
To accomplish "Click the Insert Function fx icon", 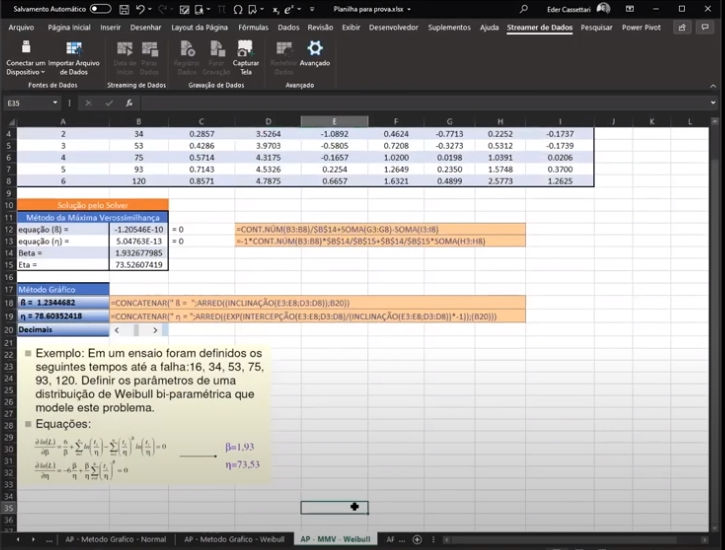I will click(x=129, y=103).
